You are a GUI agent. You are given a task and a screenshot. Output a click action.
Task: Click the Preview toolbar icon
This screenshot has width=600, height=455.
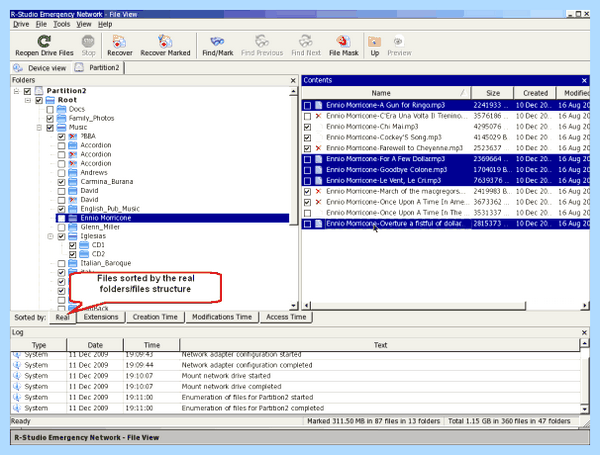399,41
